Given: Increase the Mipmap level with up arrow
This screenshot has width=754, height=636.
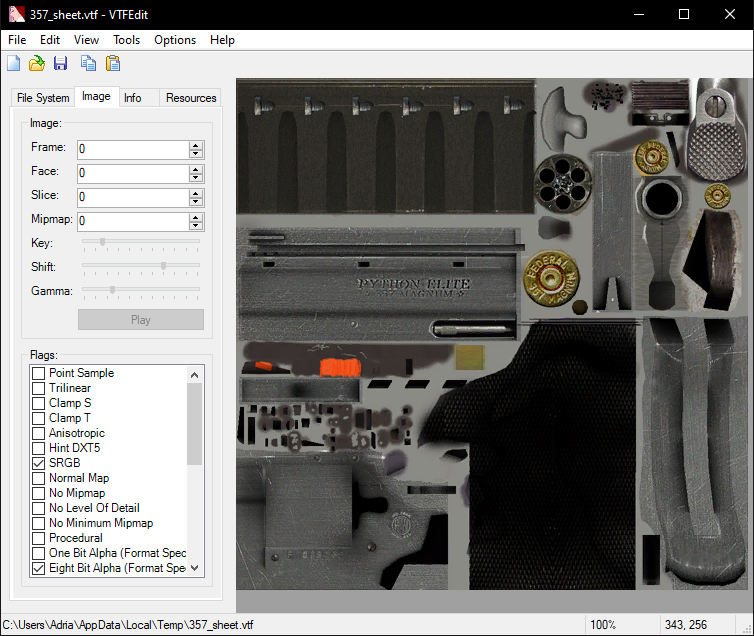Looking at the screenshot, I should (196, 217).
